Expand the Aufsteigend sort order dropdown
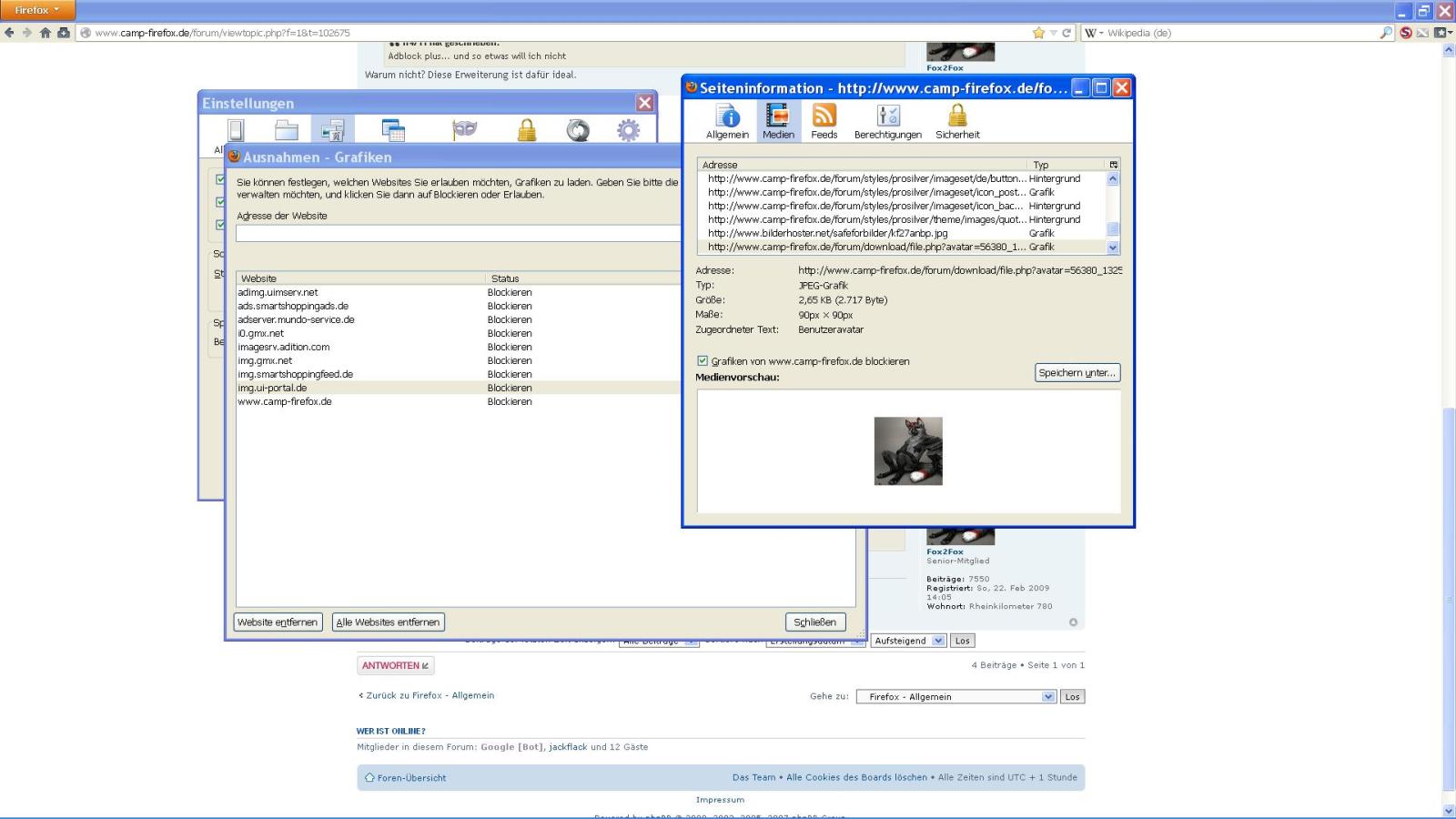 [x=937, y=641]
